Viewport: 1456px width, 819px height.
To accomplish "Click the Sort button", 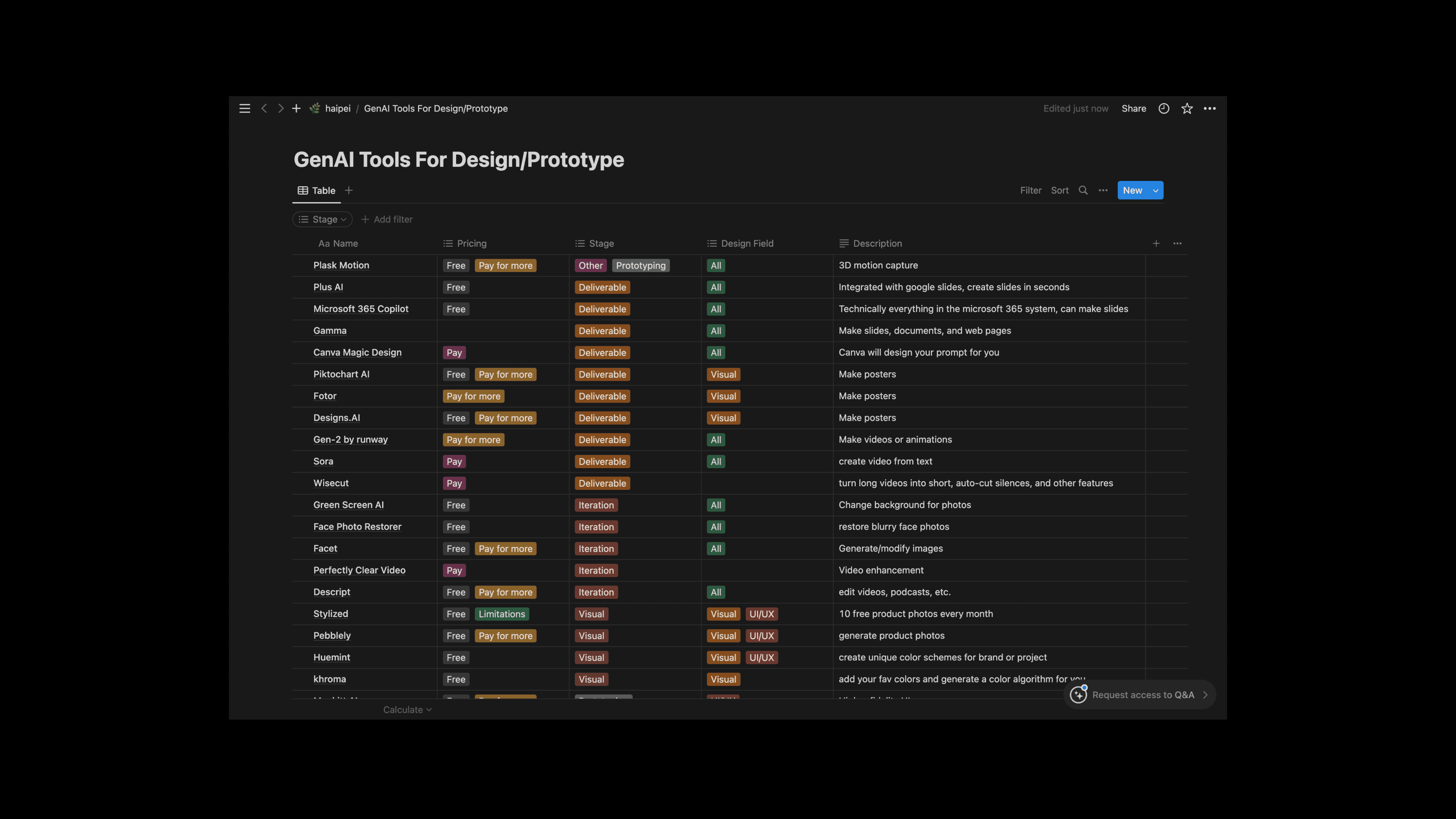I will (x=1060, y=191).
